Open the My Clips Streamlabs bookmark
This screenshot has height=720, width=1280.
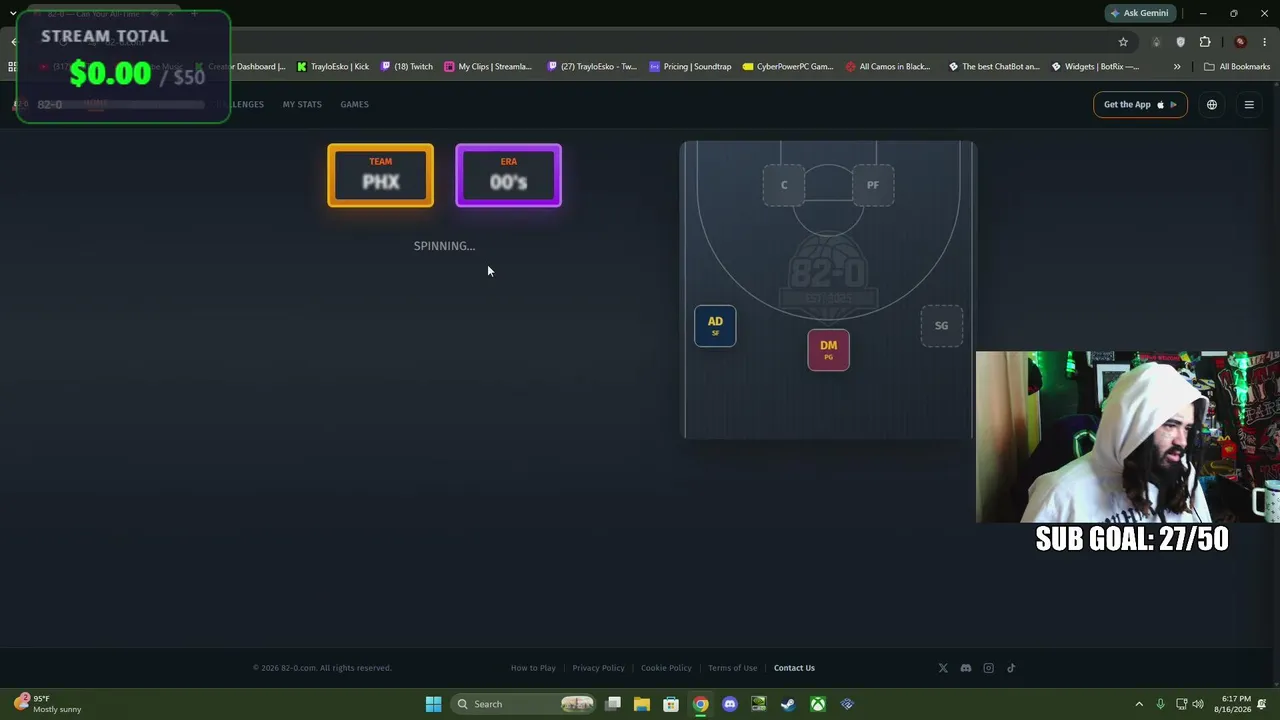(x=488, y=67)
